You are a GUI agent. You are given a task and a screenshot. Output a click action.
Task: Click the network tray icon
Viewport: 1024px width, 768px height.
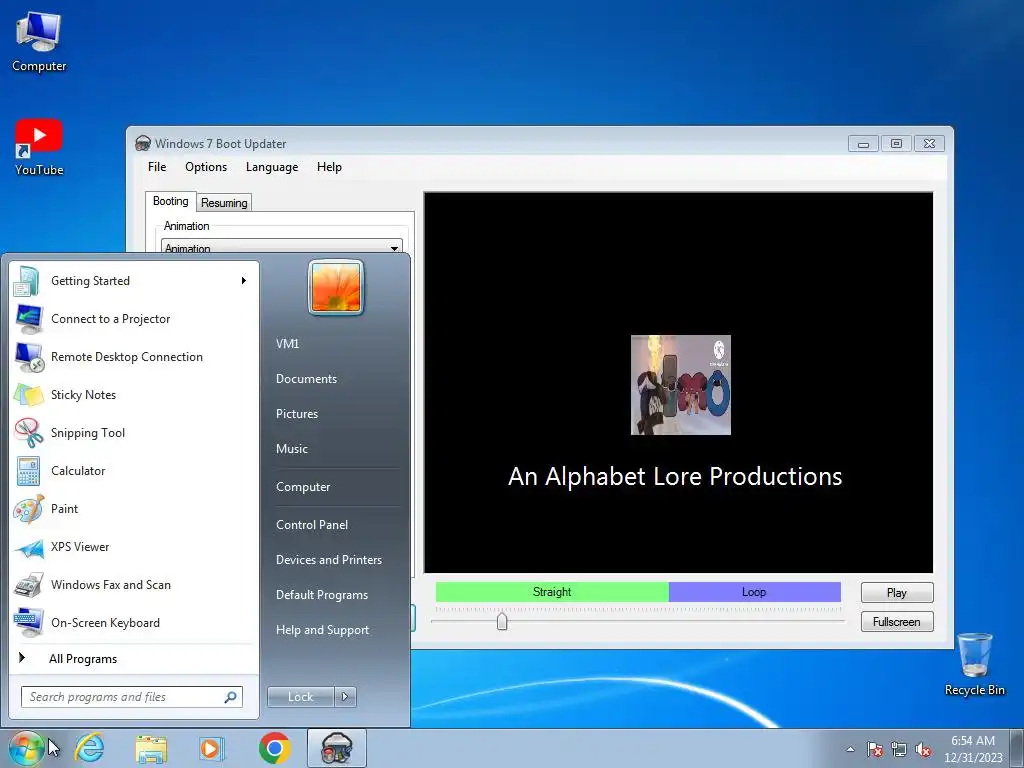(899, 750)
